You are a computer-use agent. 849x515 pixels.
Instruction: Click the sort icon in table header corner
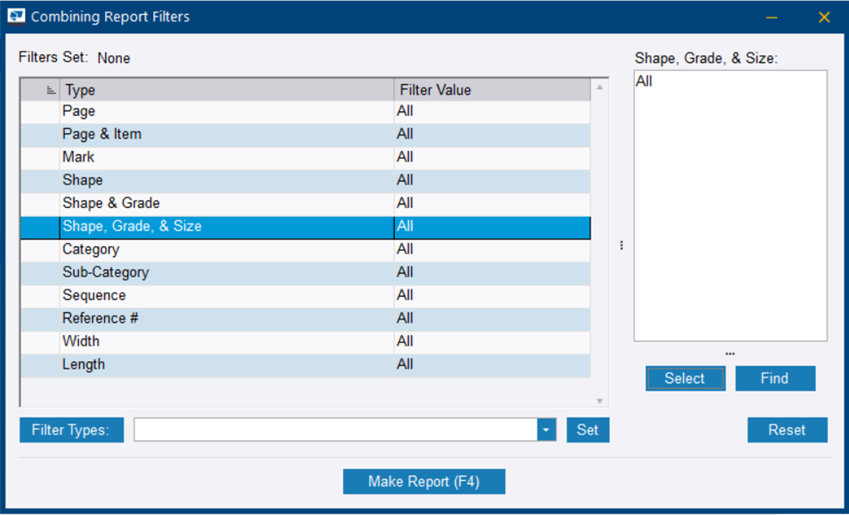point(51,90)
